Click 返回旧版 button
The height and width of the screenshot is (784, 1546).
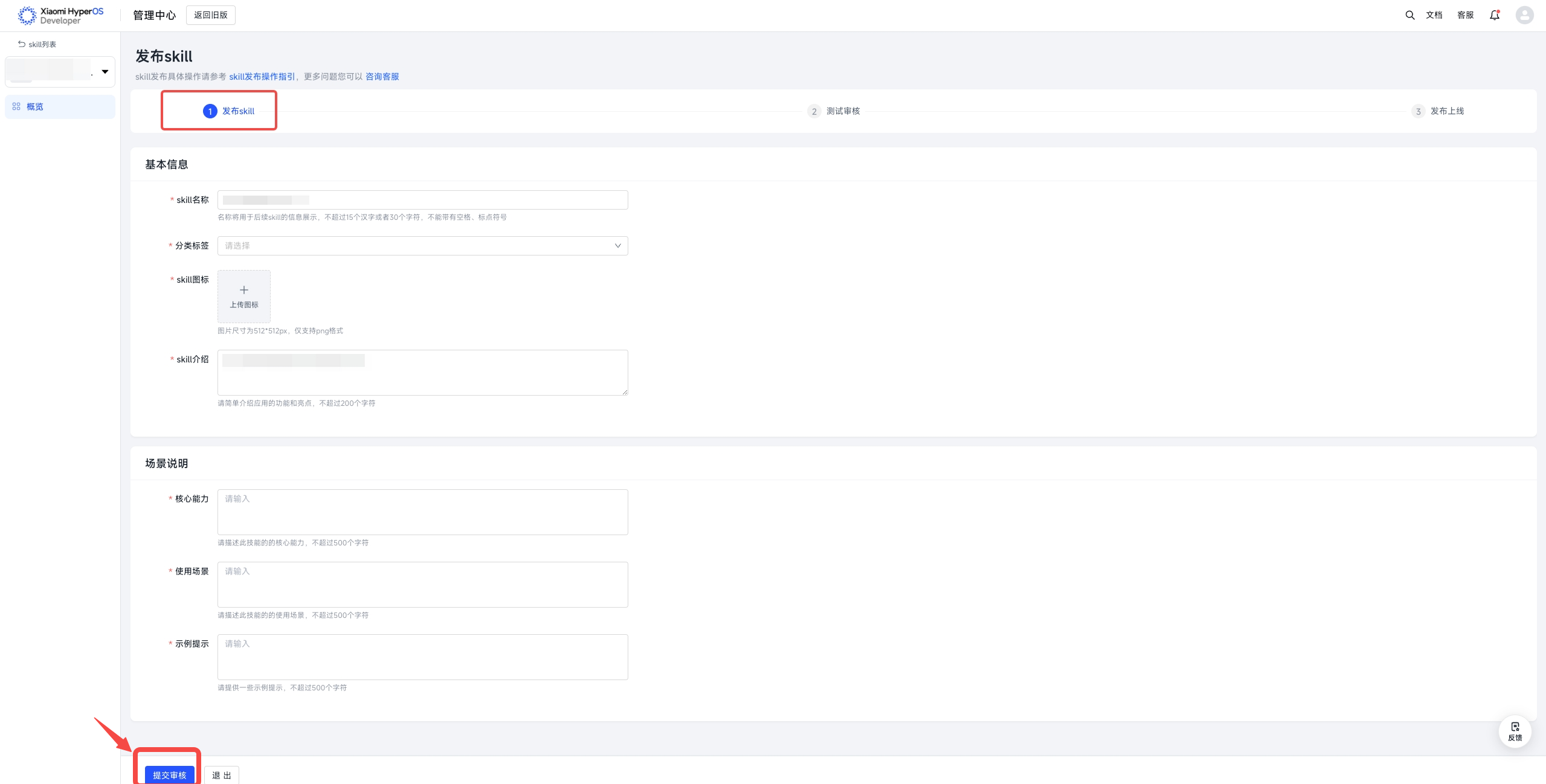coord(210,15)
